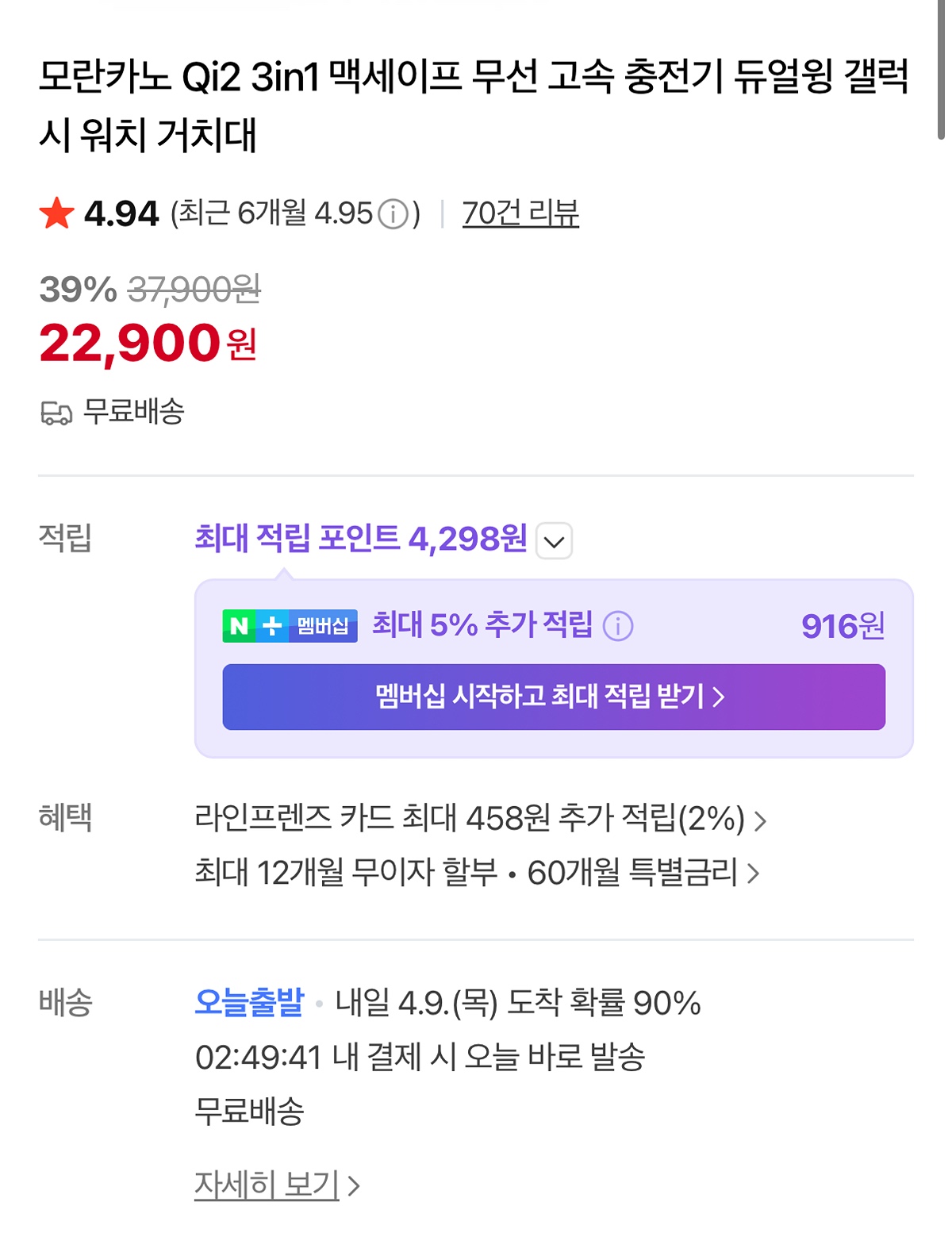
Task: Open 라인프렌즈 카드 추가 적립 benefit
Action: tap(470, 818)
